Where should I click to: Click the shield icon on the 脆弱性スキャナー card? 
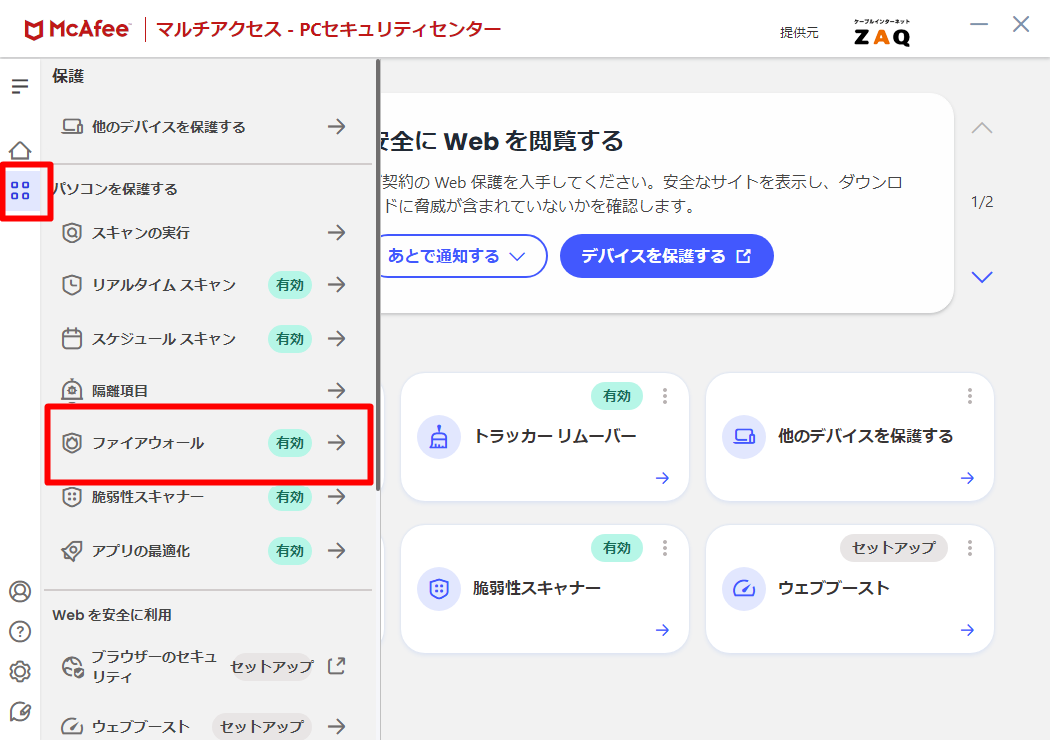pos(439,589)
